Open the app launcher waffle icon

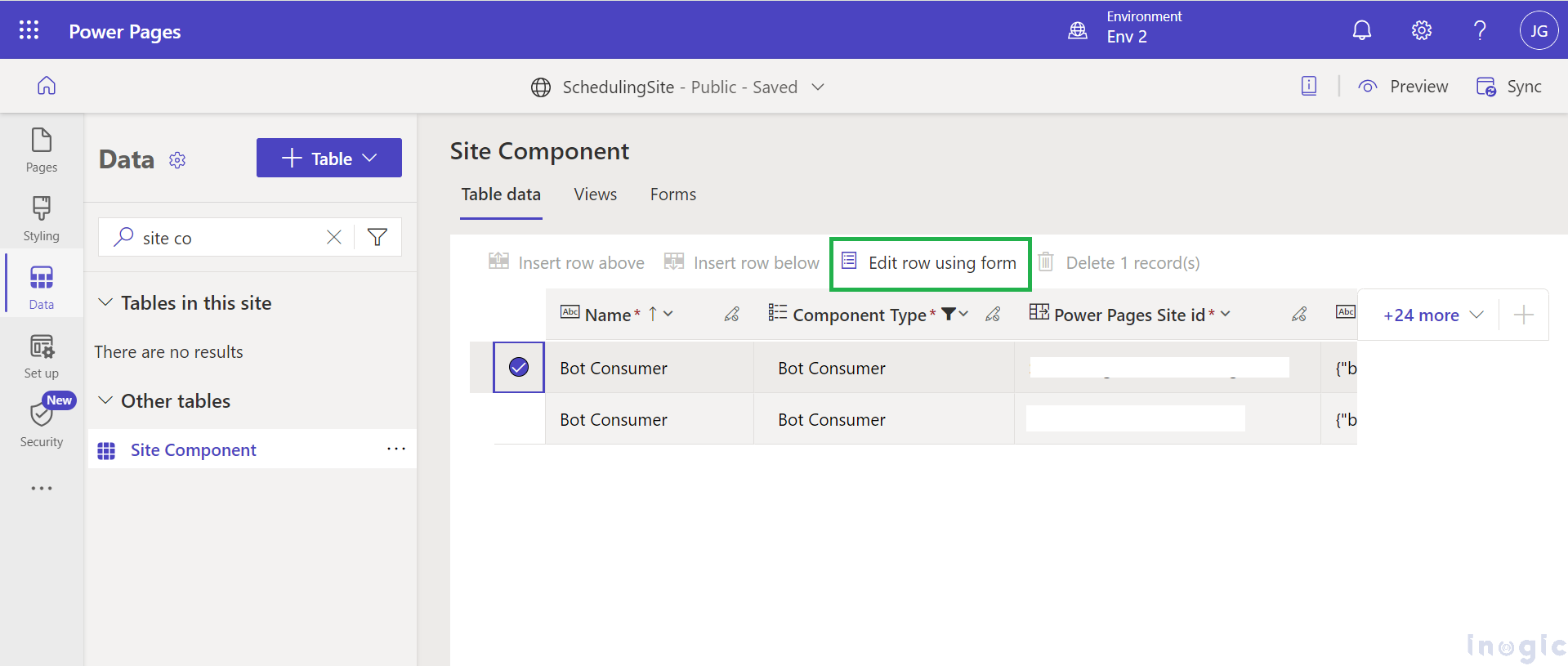(29, 30)
